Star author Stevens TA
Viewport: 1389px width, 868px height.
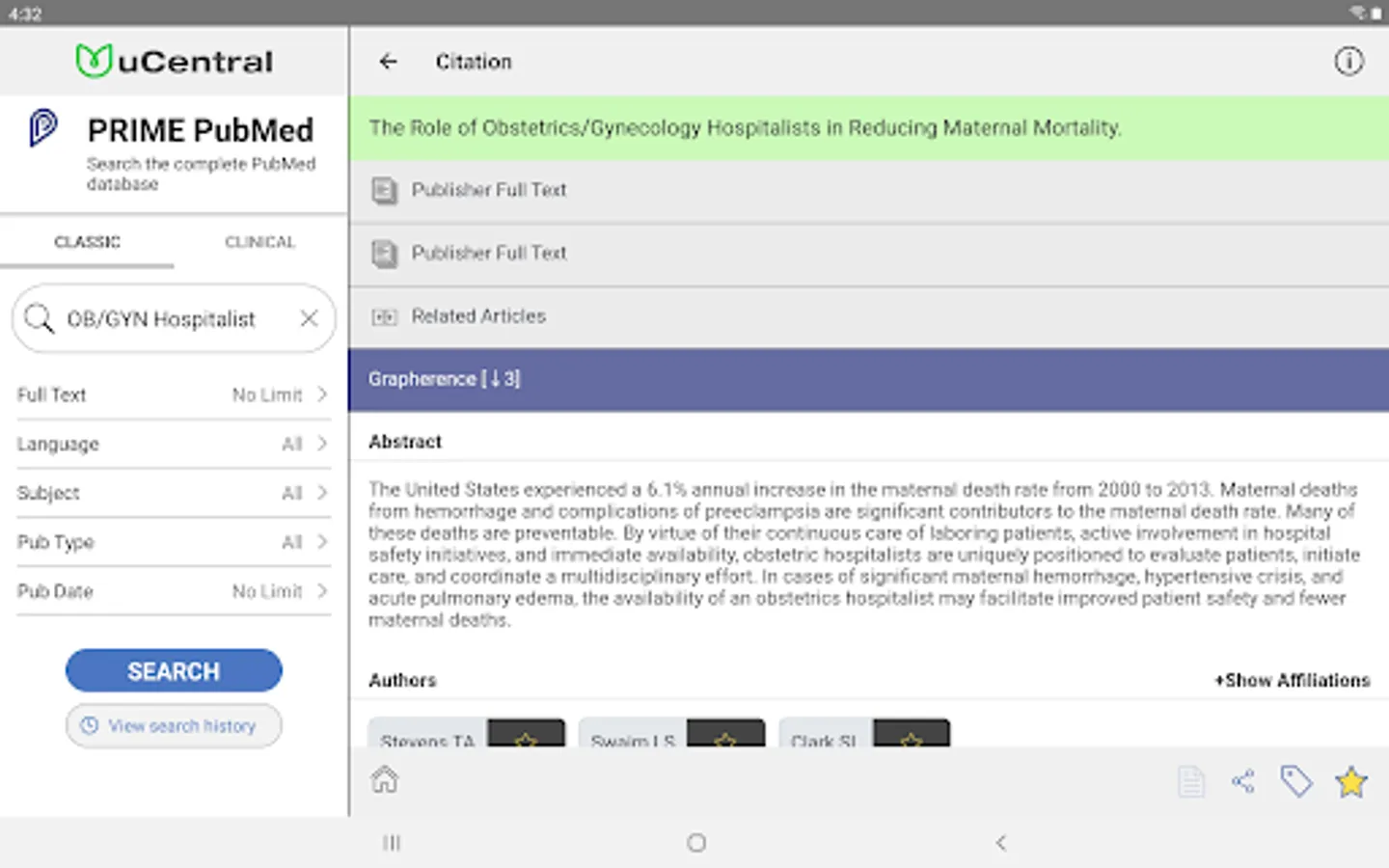[x=526, y=737]
